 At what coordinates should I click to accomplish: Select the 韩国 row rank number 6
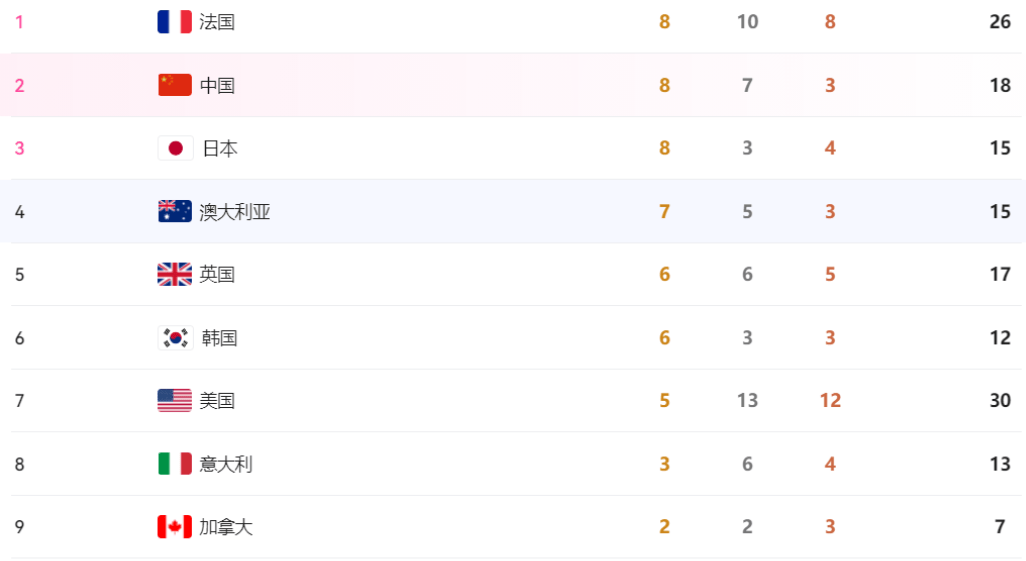click(20, 338)
